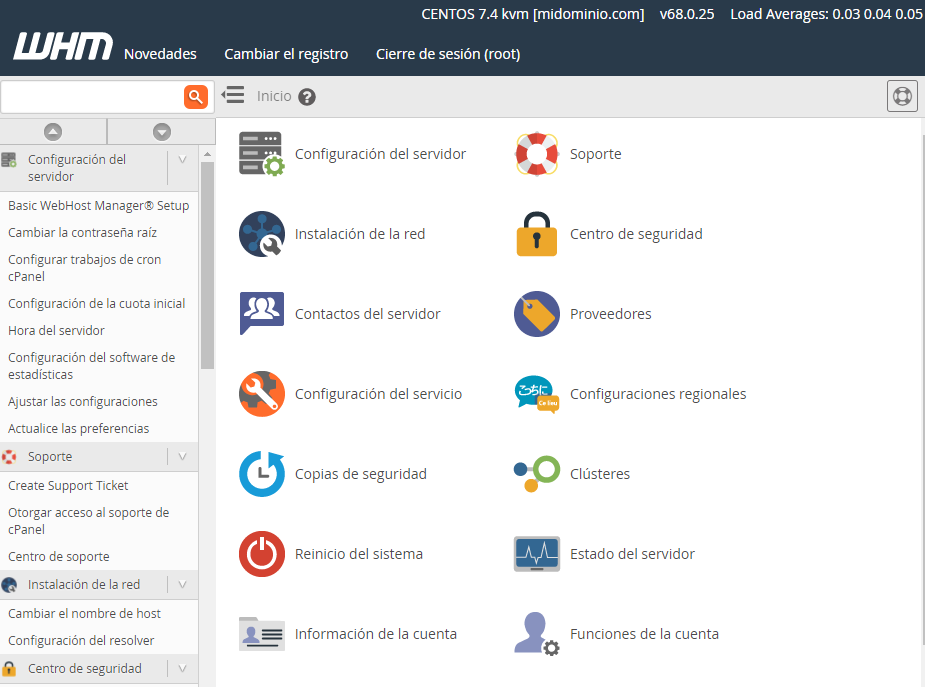Open the Estado del servidor monitor icon

point(536,554)
